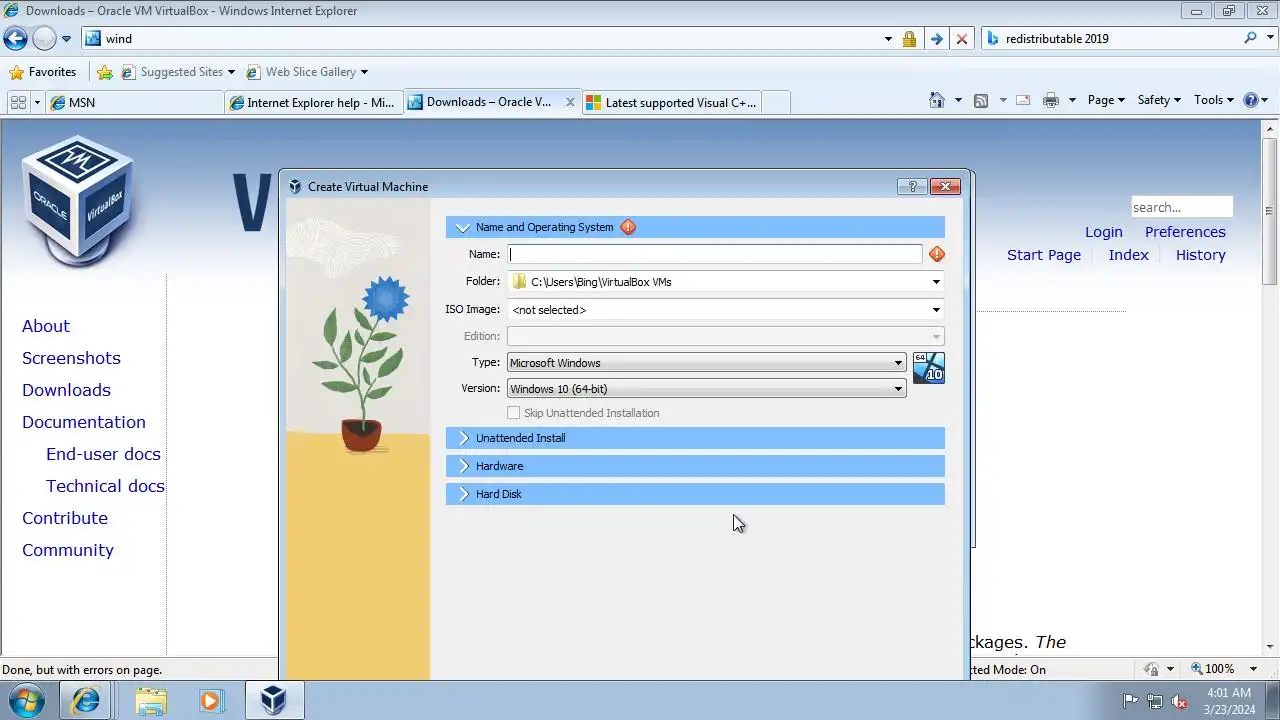Screen dimensions: 1280x720
Task: Click the dialog's question mark help button
Action: [x=911, y=186]
